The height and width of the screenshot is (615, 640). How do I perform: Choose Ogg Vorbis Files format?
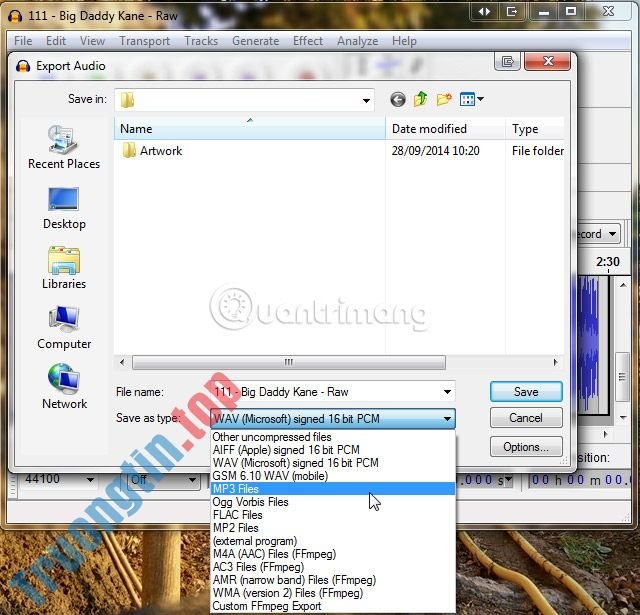333,502
